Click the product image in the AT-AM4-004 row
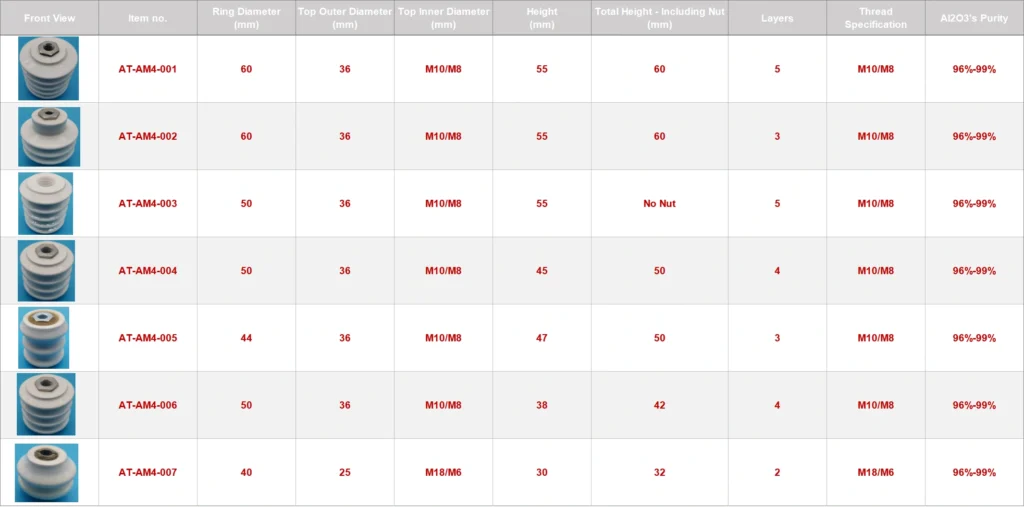Image resolution: width=1024 pixels, height=507 pixels. 47,270
